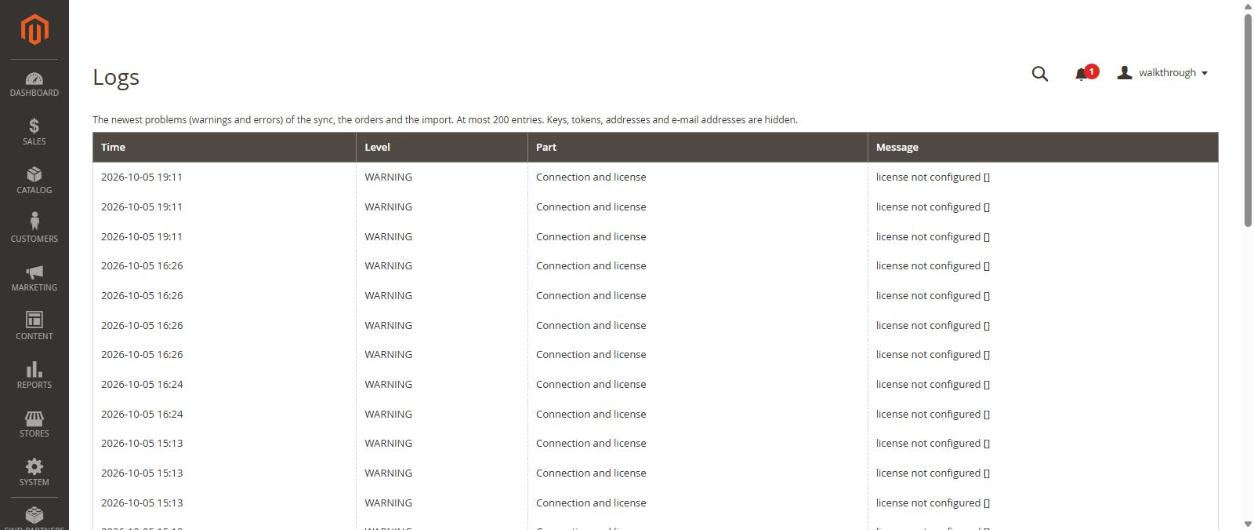Click the Message column header
Viewport: 1254px width, 530px height.
(1042, 147)
